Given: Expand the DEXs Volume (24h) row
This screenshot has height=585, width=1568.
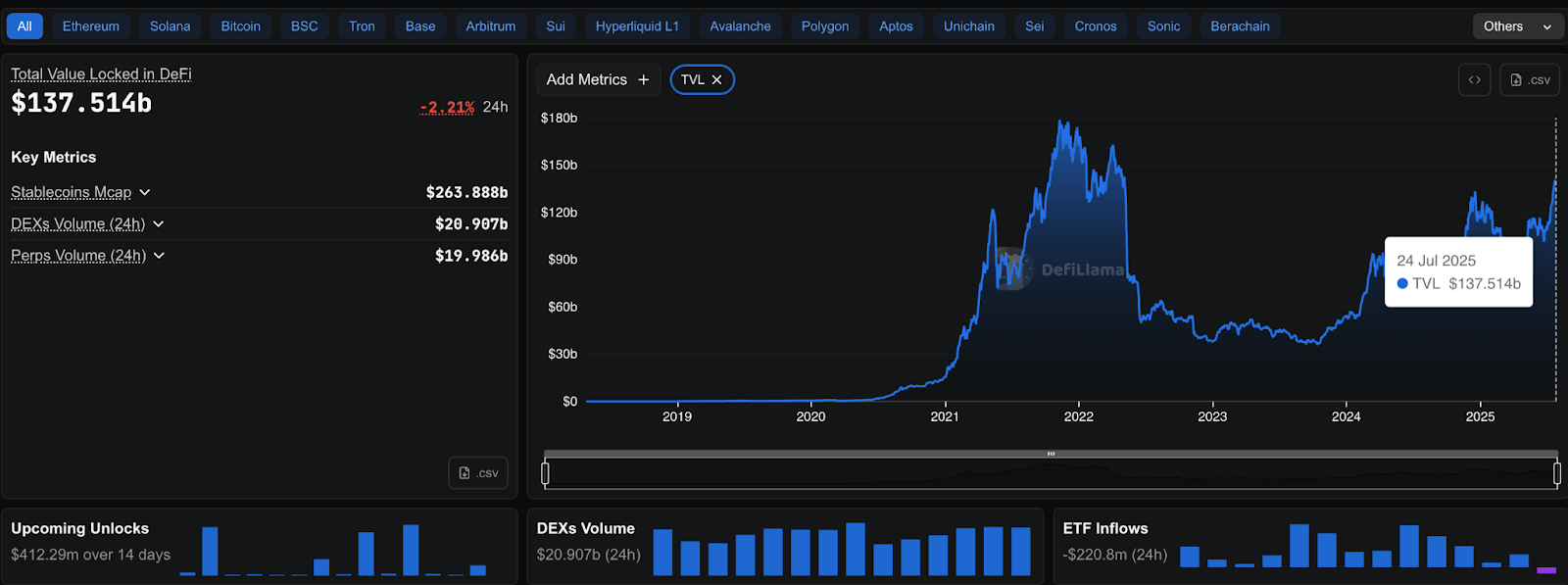Looking at the screenshot, I should [159, 224].
